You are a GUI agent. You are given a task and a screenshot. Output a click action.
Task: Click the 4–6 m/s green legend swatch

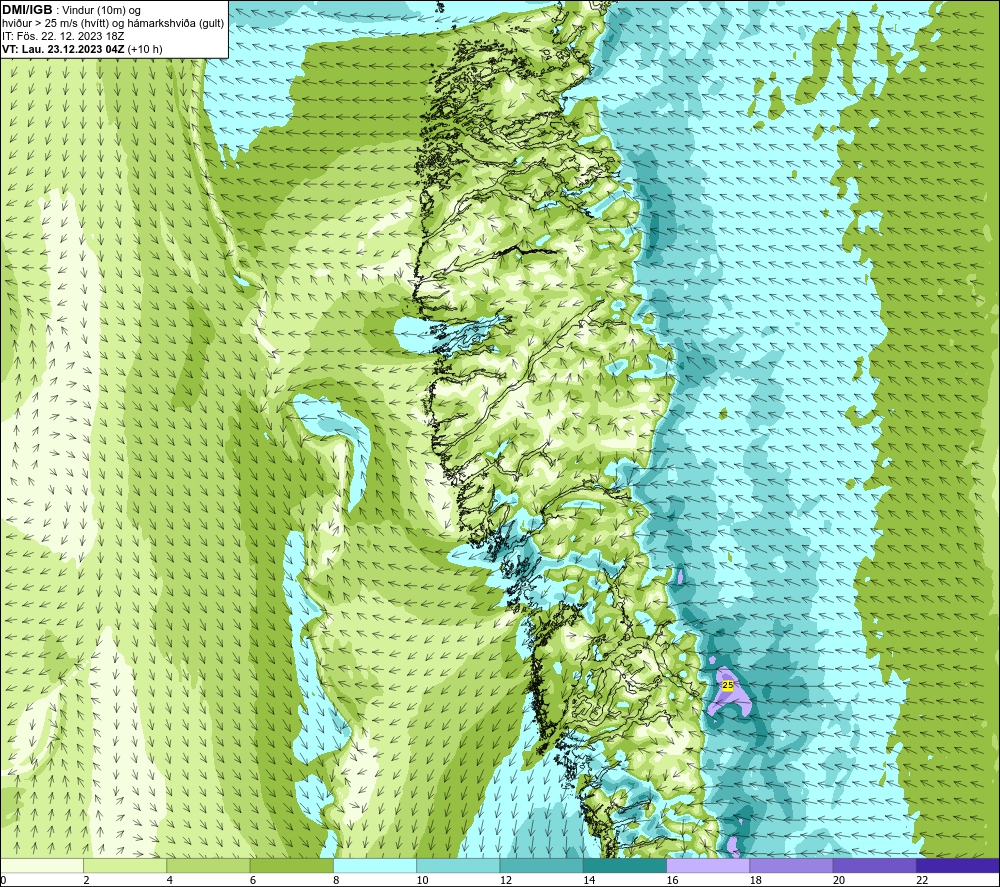(209, 865)
